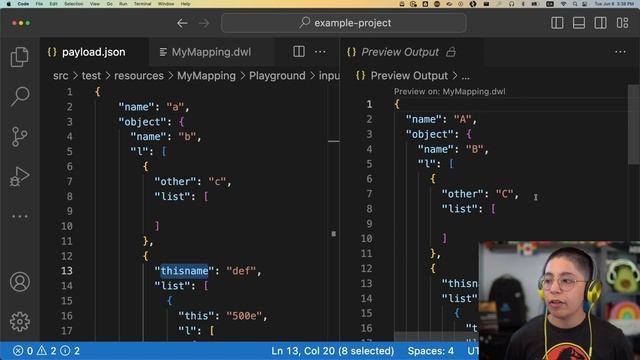Open the Terminal menu
The width and height of the screenshot is (640, 360).
(142, 4)
